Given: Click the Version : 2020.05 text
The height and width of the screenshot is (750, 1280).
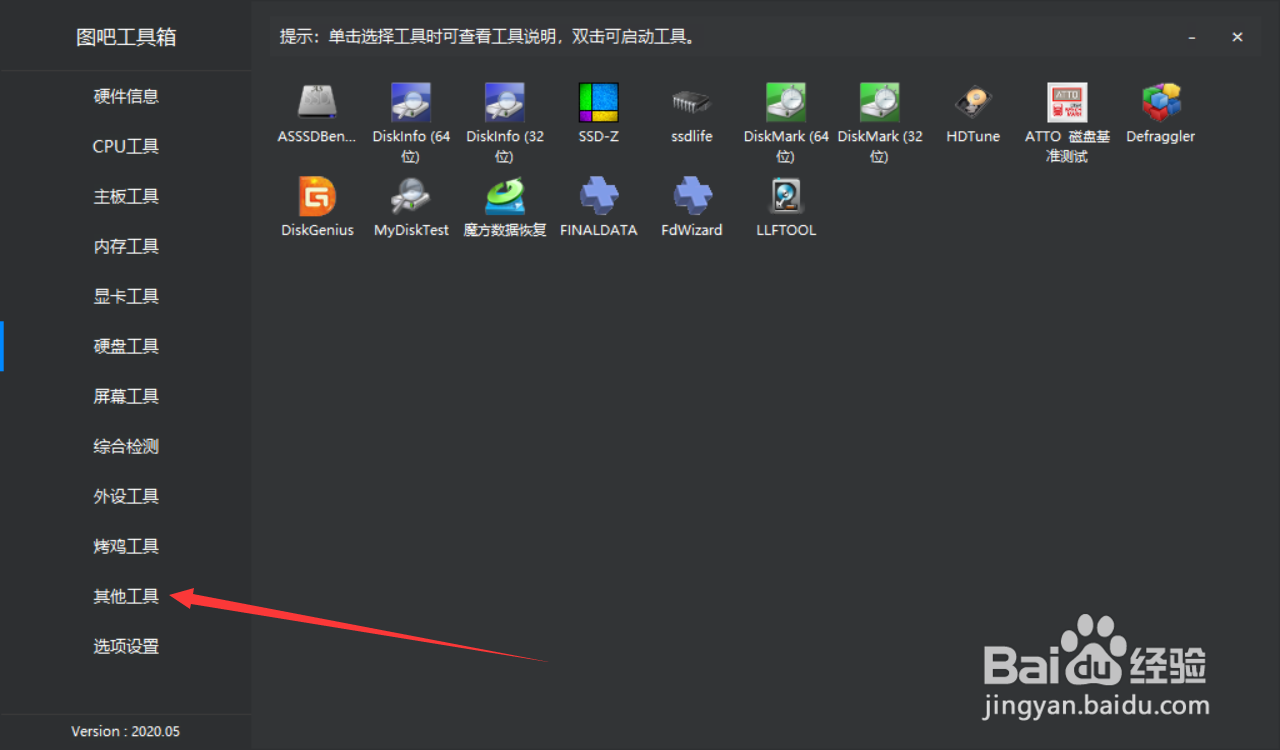Looking at the screenshot, I should [126, 732].
